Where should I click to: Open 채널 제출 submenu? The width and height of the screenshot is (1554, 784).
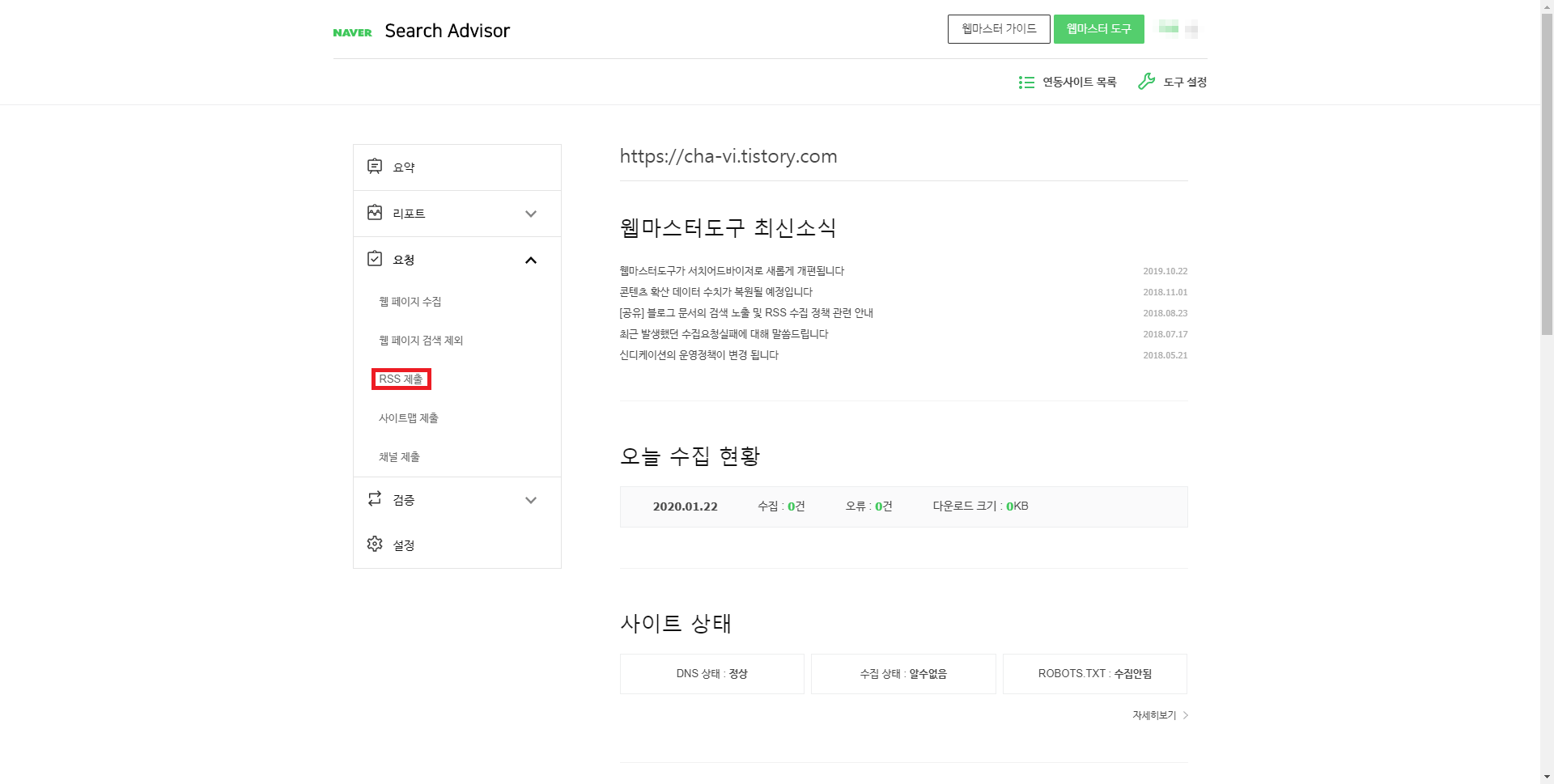coord(399,457)
